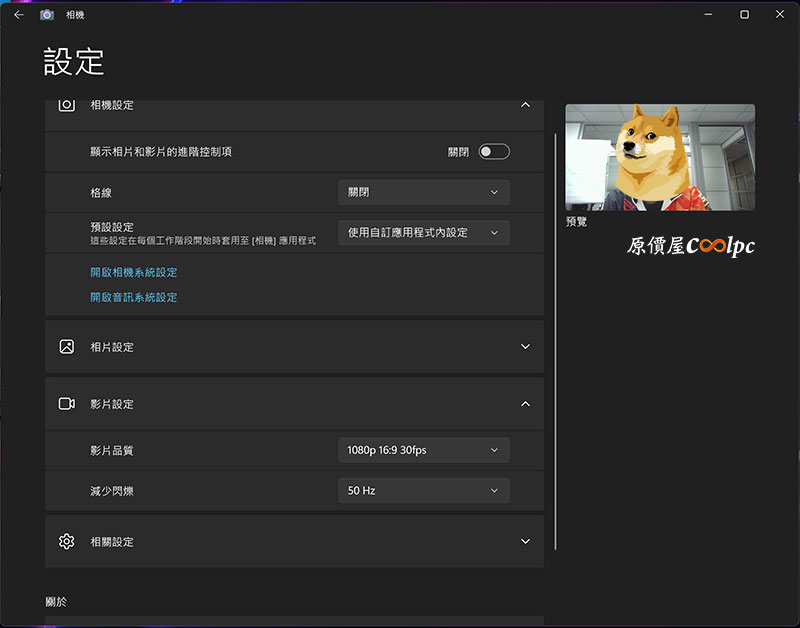The image size is (800, 628).
Task: Click the 影片品質 row label
Action: (x=112, y=450)
